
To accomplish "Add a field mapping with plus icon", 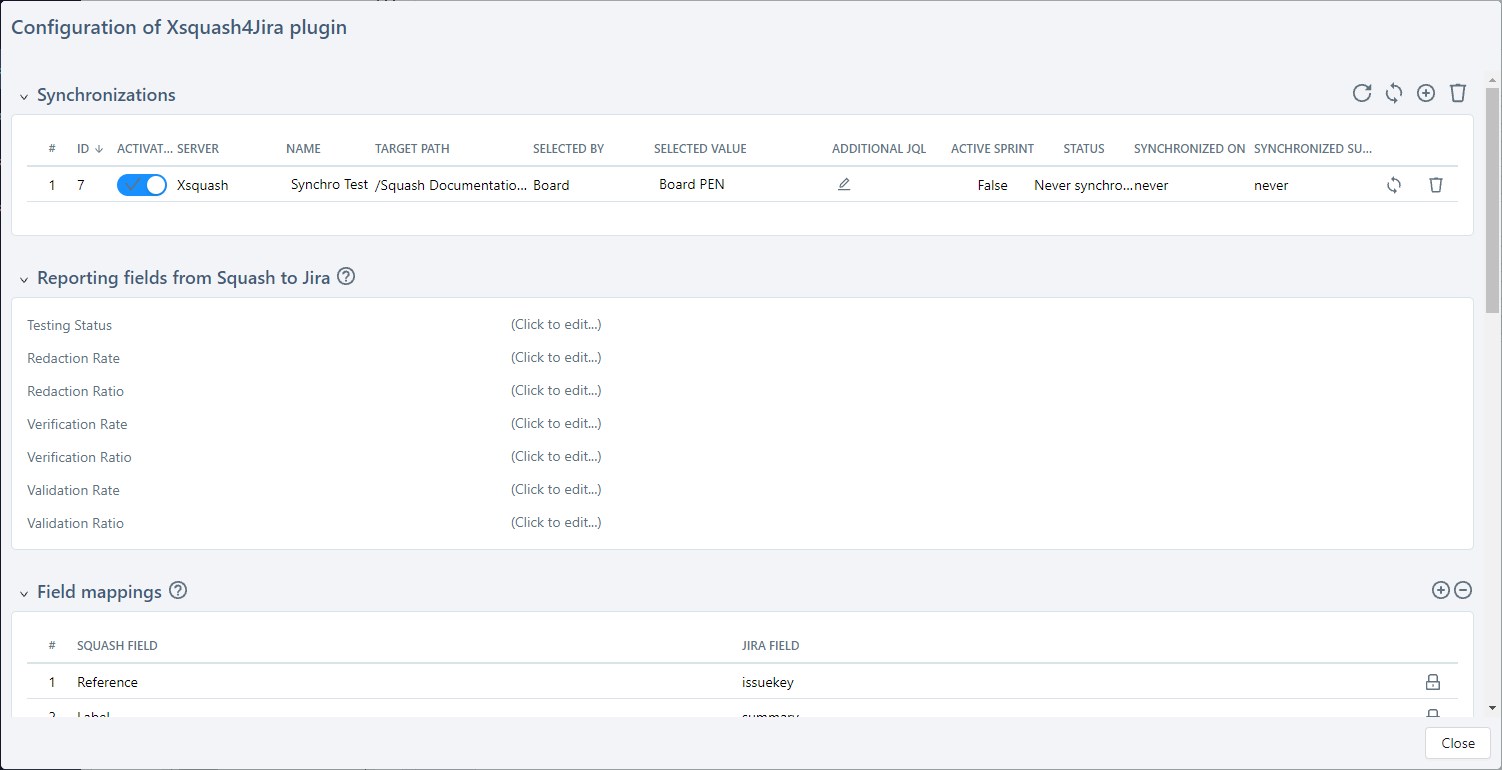I will click(x=1440, y=590).
